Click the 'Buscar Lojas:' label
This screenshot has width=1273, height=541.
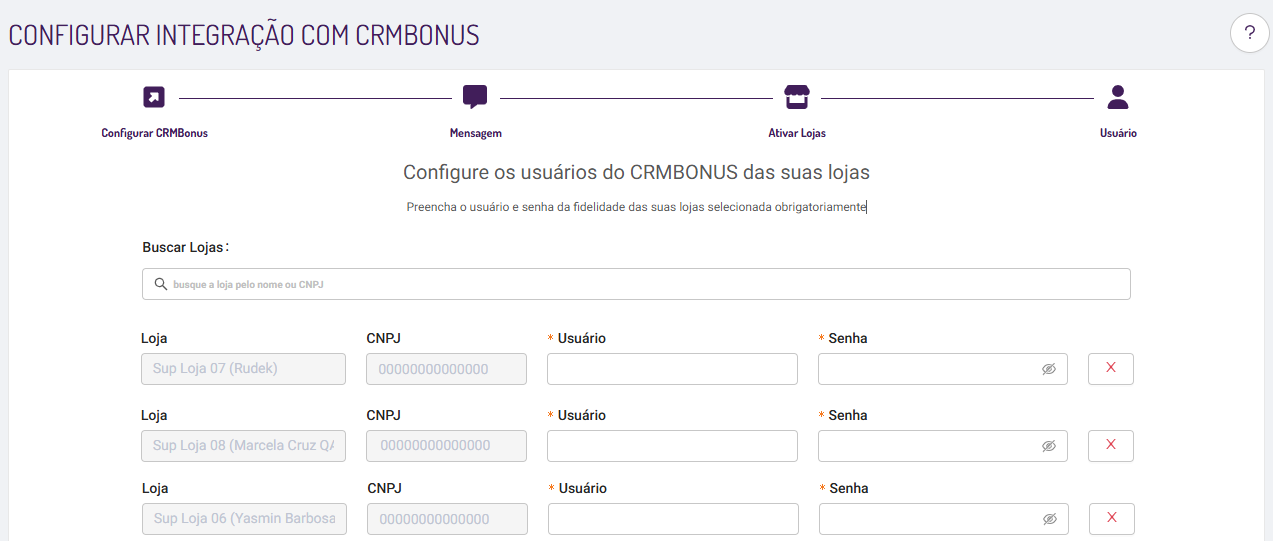point(186,247)
